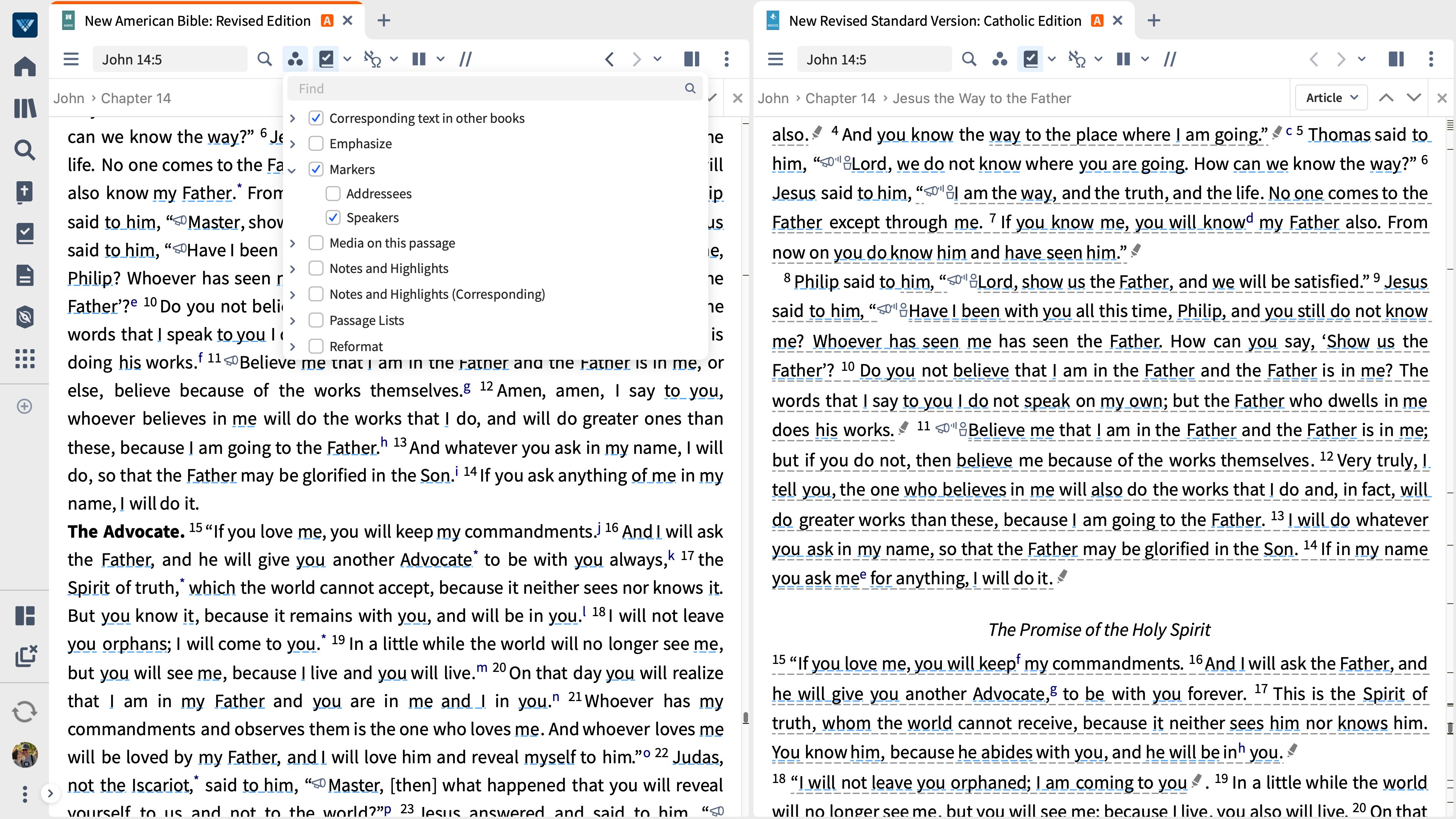Click parallel resources icon in NABRE toolbar
Image resolution: width=1456 pixels, height=819 pixels.
tap(419, 59)
